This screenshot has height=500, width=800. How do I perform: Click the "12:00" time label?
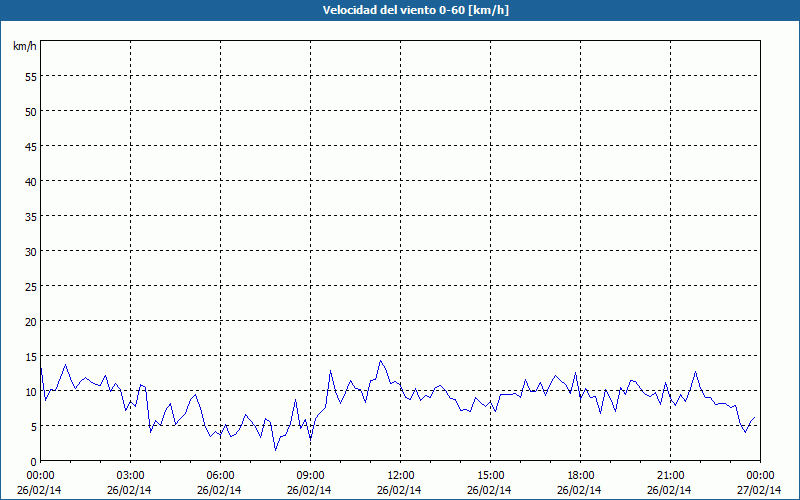pos(401,476)
